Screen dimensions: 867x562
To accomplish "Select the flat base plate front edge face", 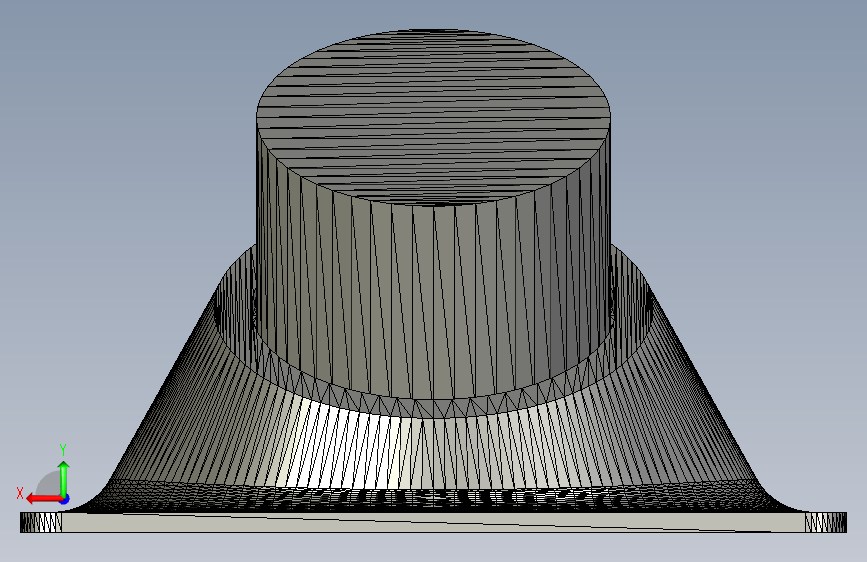I will [x=434, y=523].
